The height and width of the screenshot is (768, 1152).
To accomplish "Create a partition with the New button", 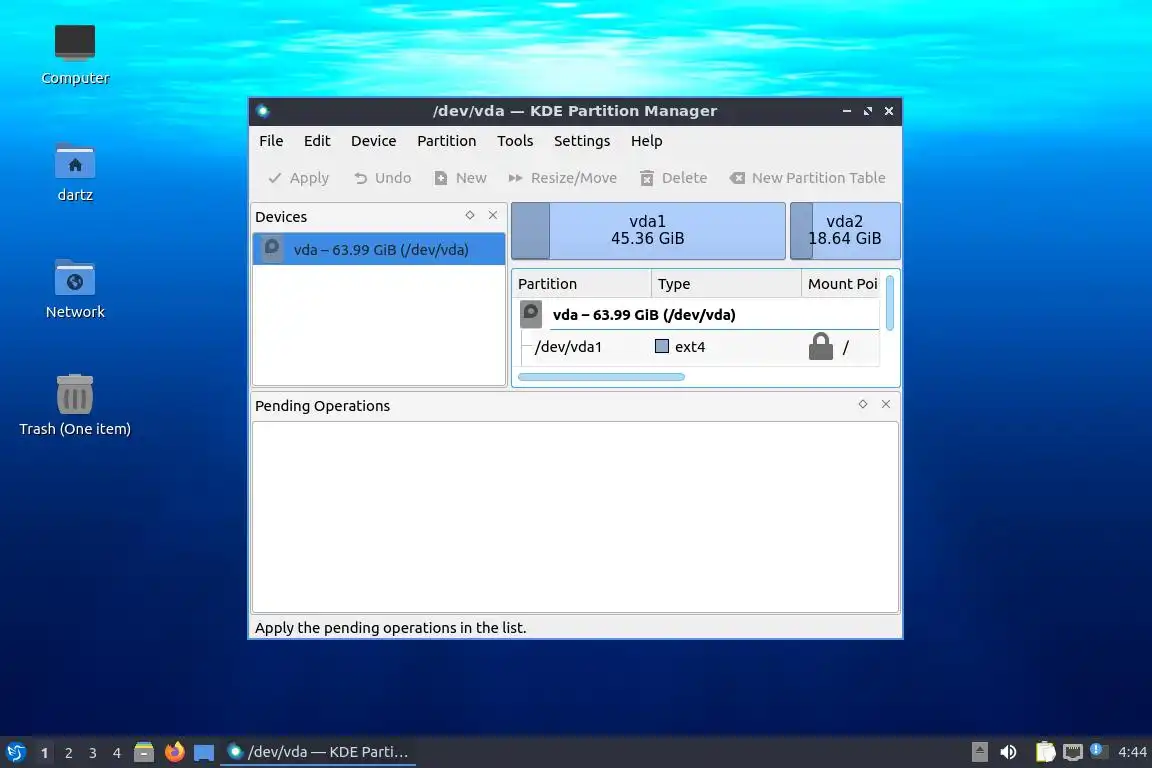I will click(x=460, y=178).
